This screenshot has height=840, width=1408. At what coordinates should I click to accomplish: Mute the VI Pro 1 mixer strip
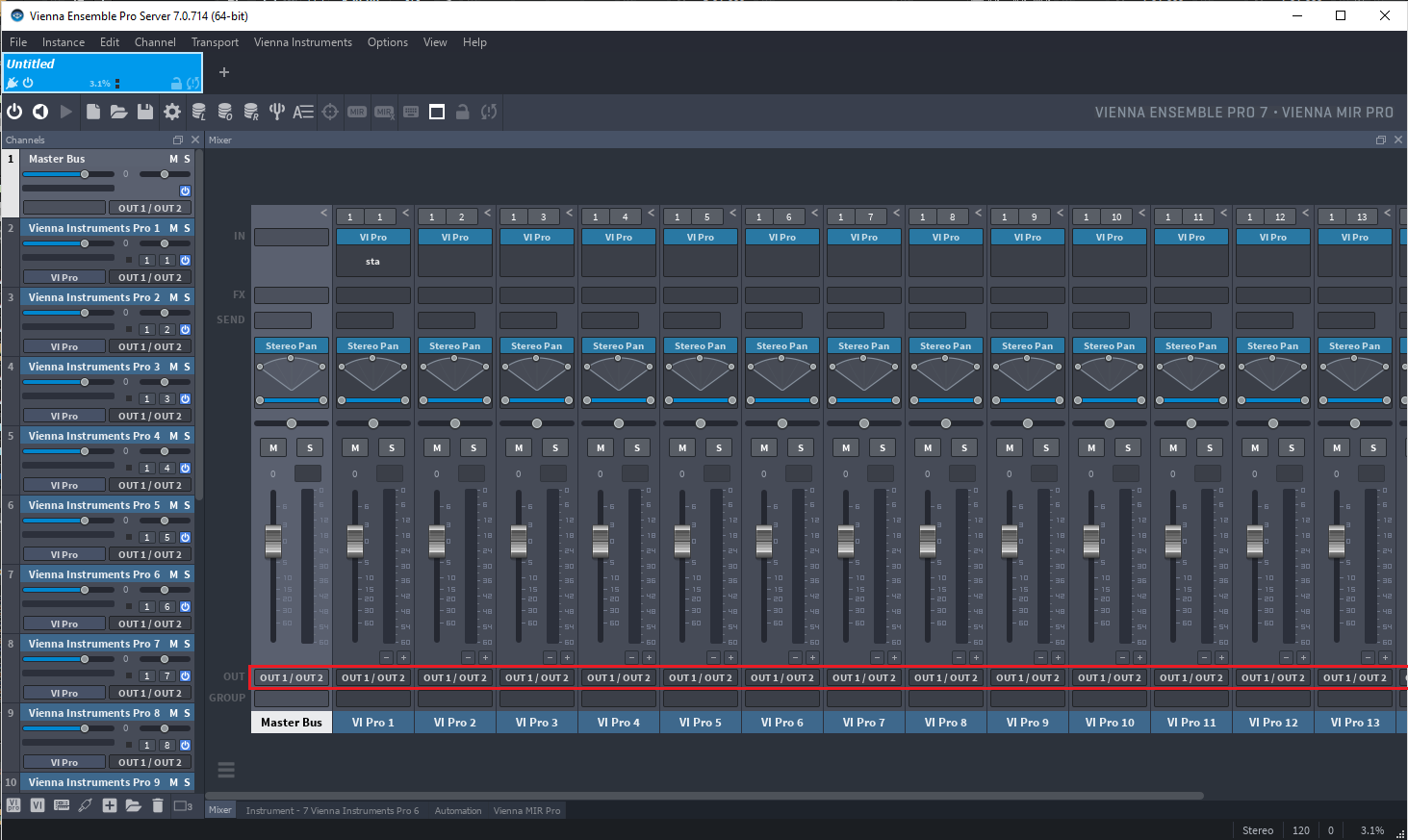[x=355, y=447]
